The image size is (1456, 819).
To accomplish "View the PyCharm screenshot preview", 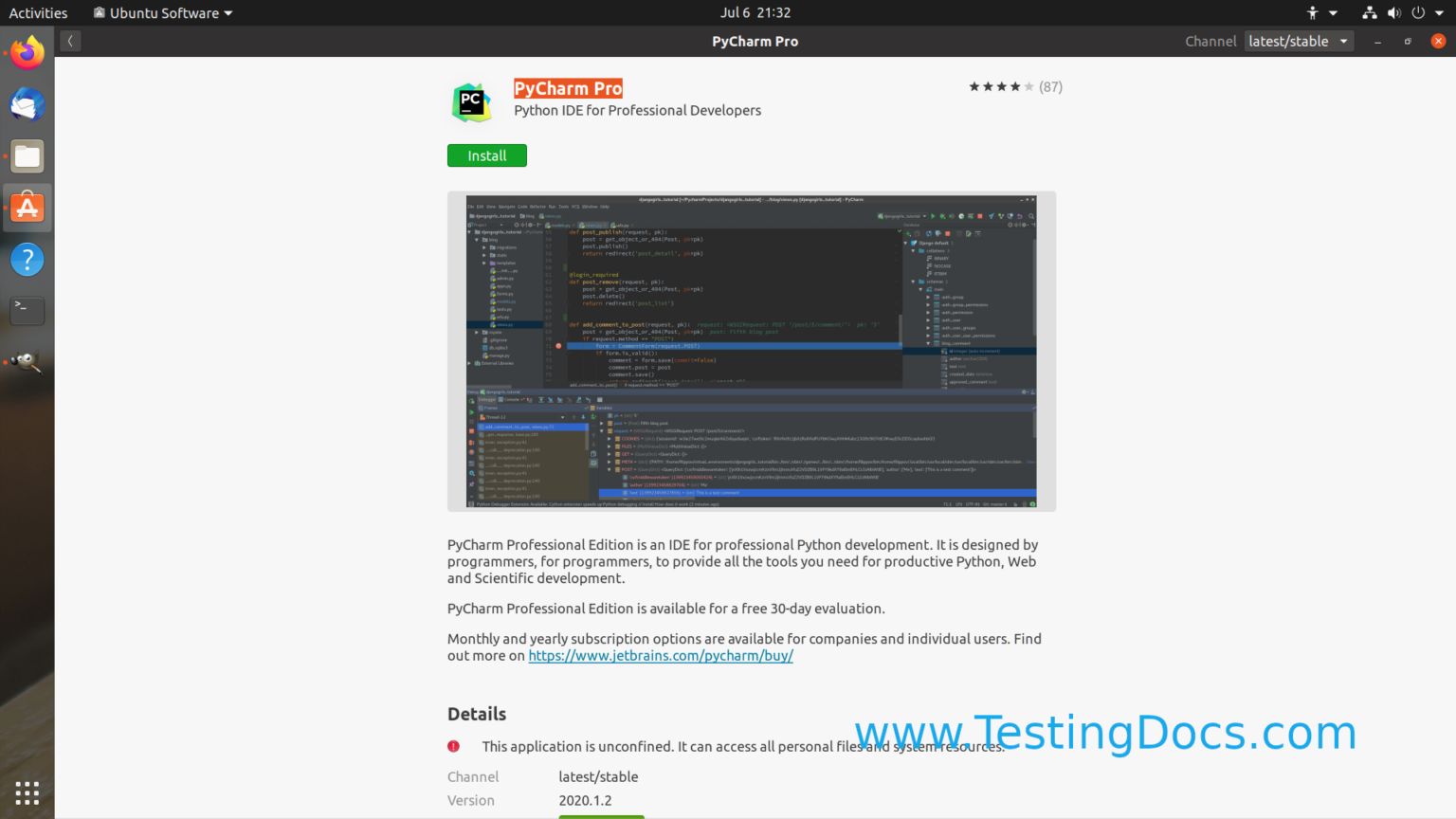I will tap(751, 351).
